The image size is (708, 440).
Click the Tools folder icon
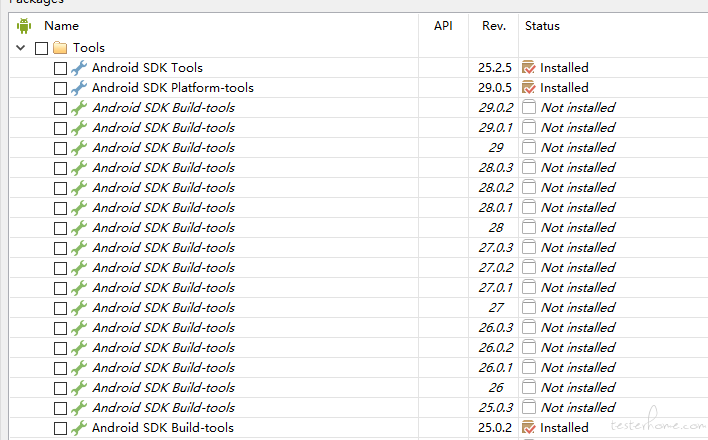pyautogui.click(x=60, y=47)
